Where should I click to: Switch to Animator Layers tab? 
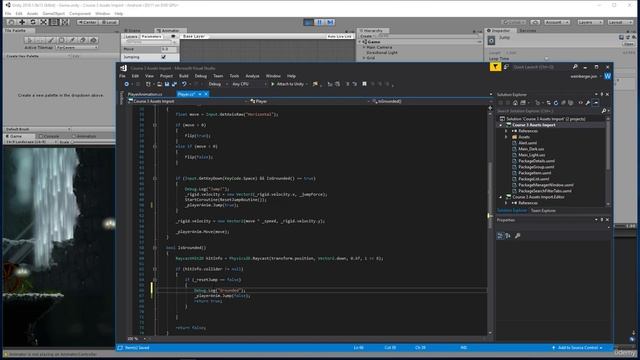pos(131,36)
